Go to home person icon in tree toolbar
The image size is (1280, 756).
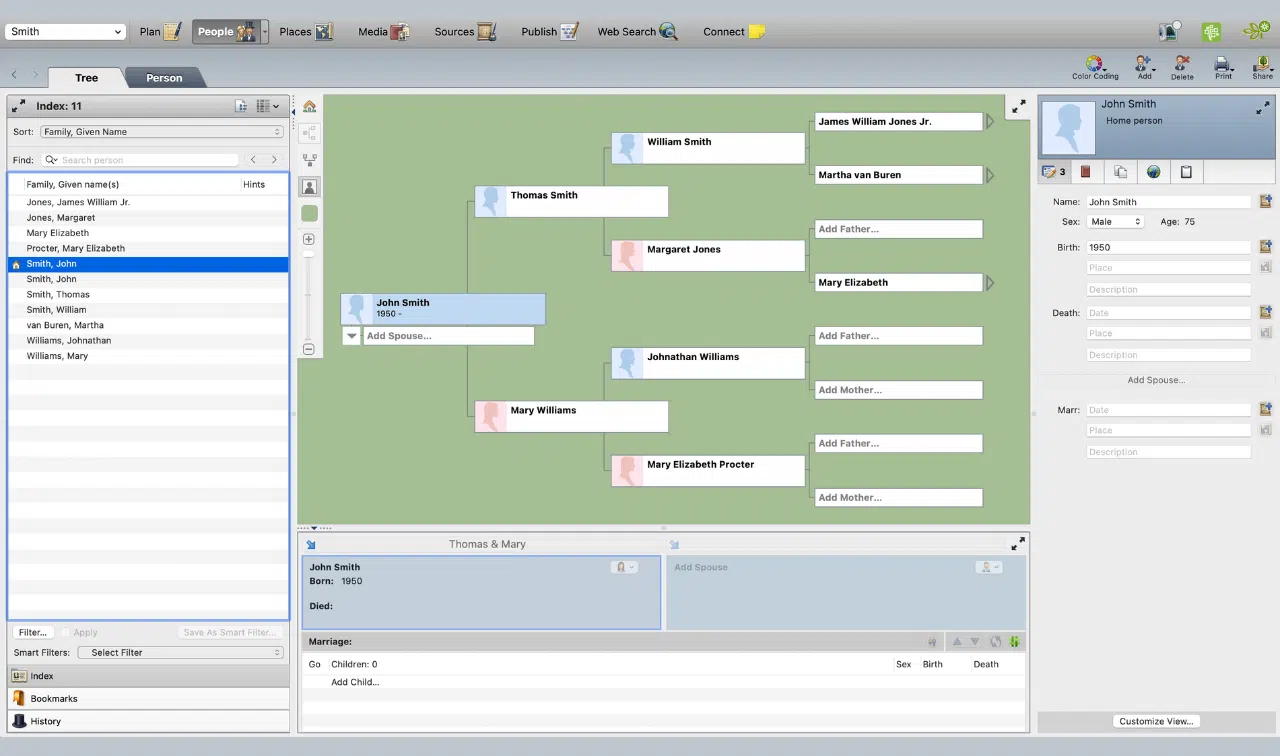tap(309, 106)
